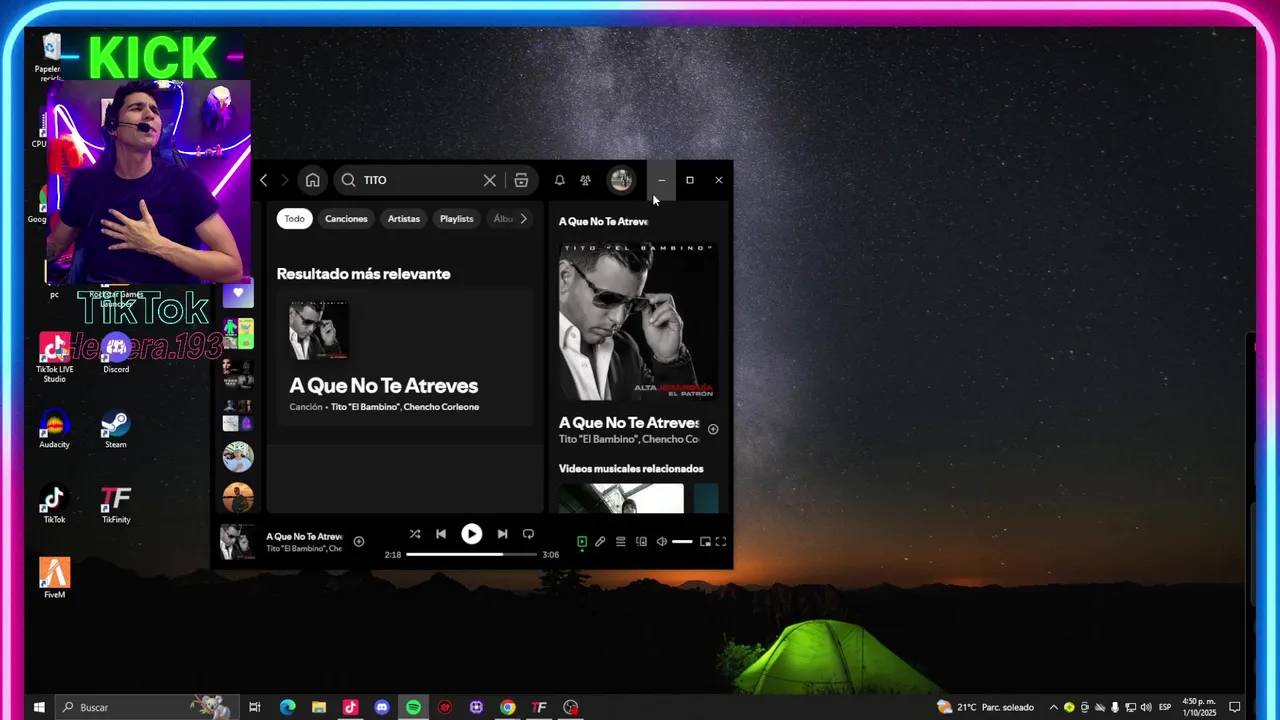Open top result A Que No Te Atreves
This screenshot has height=720, width=1280.
pyautogui.click(x=405, y=359)
